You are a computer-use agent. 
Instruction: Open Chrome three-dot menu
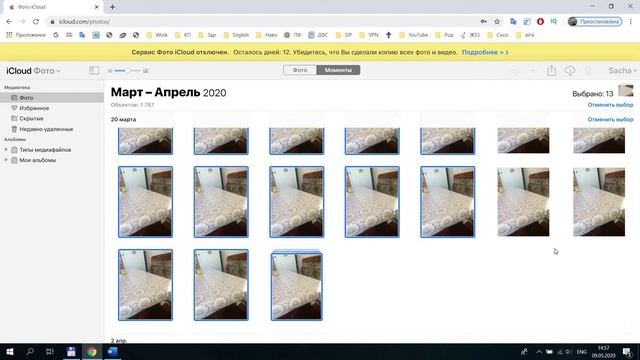click(x=631, y=22)
